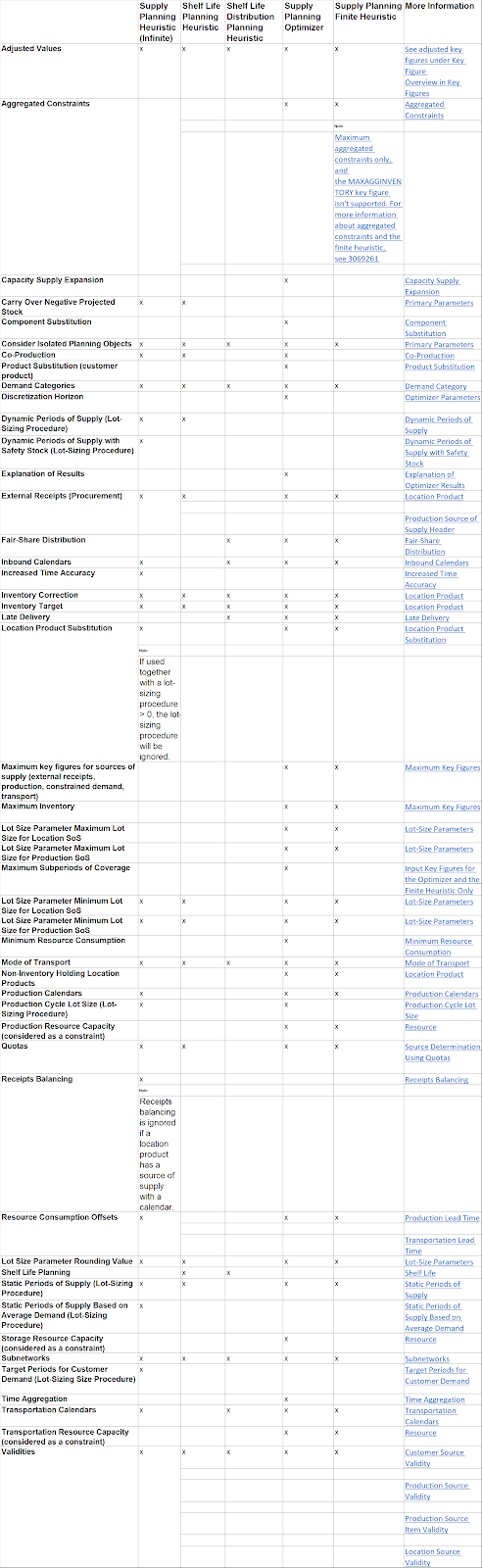Open the Production Cycle Lot Size link
Screen dimensions: 482x1568
[441, 1010]
